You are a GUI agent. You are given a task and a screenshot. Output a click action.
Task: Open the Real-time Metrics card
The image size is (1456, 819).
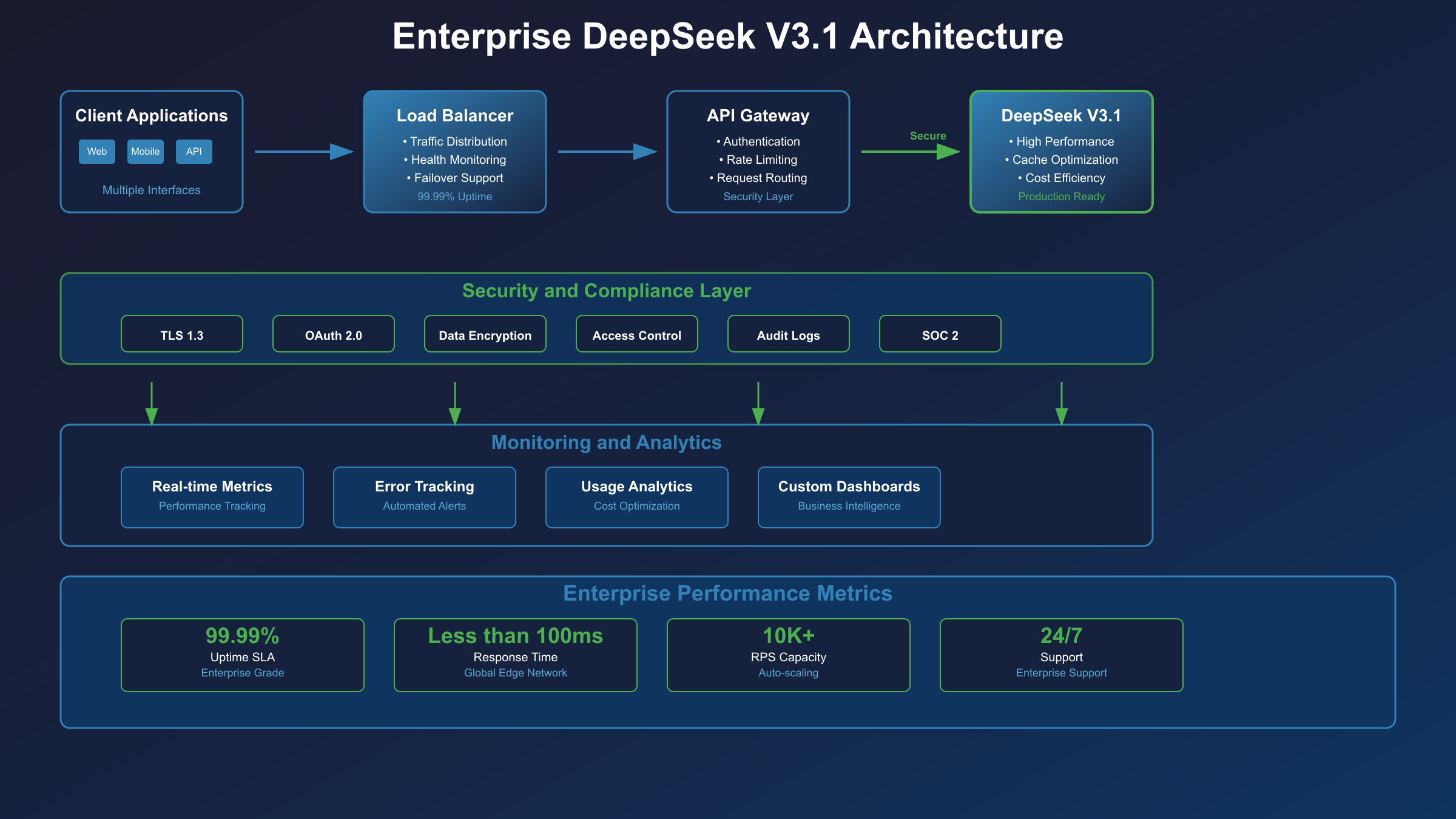pos(212,497)
